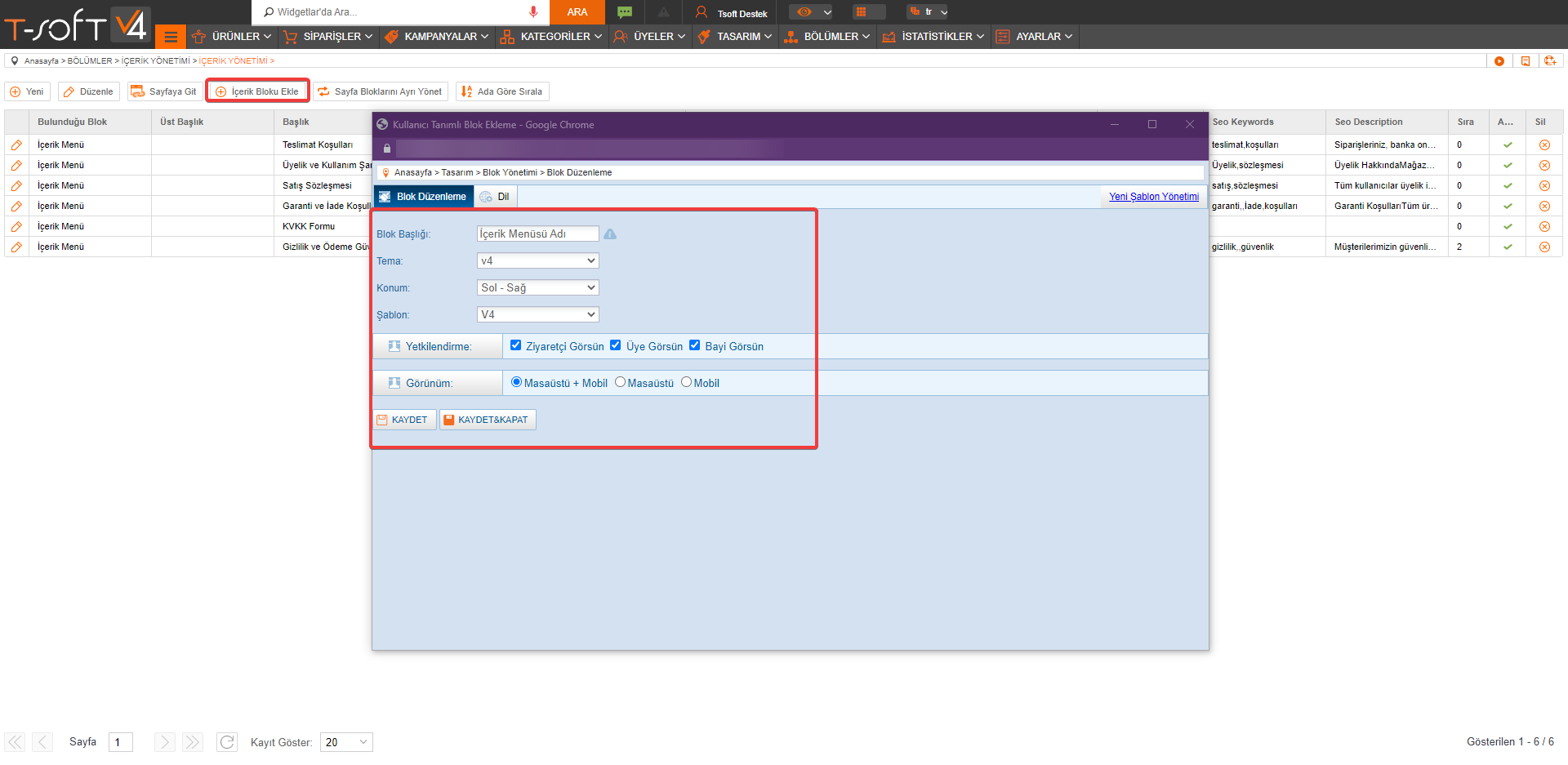Edit the KVKK Formu row pencil icon
This screenshot has height=765, width=1568.
coord(16,226)
